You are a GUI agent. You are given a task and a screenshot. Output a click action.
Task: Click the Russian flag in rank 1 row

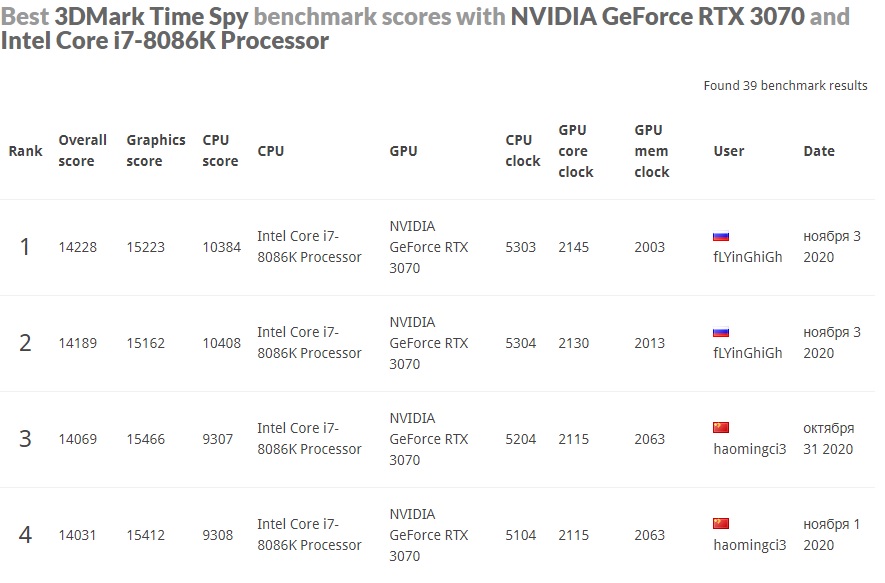tap(721, 237)
